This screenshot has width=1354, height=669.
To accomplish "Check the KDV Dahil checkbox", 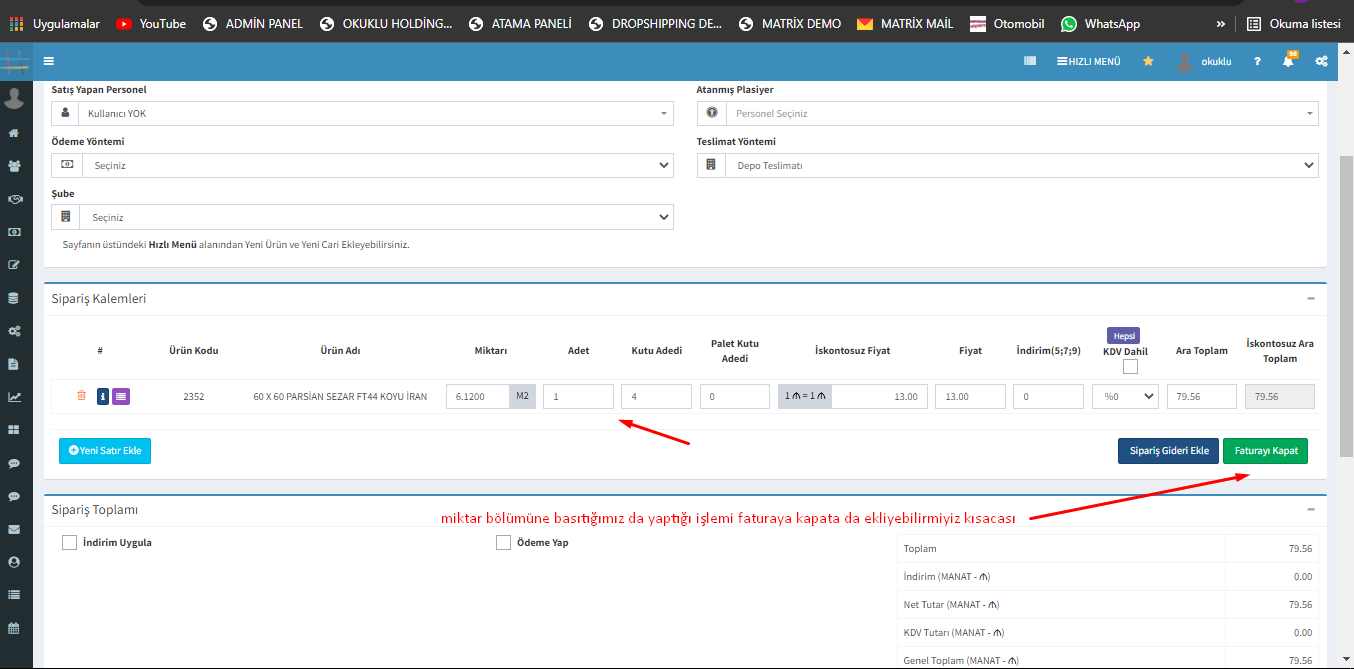I will point(1130,367).
